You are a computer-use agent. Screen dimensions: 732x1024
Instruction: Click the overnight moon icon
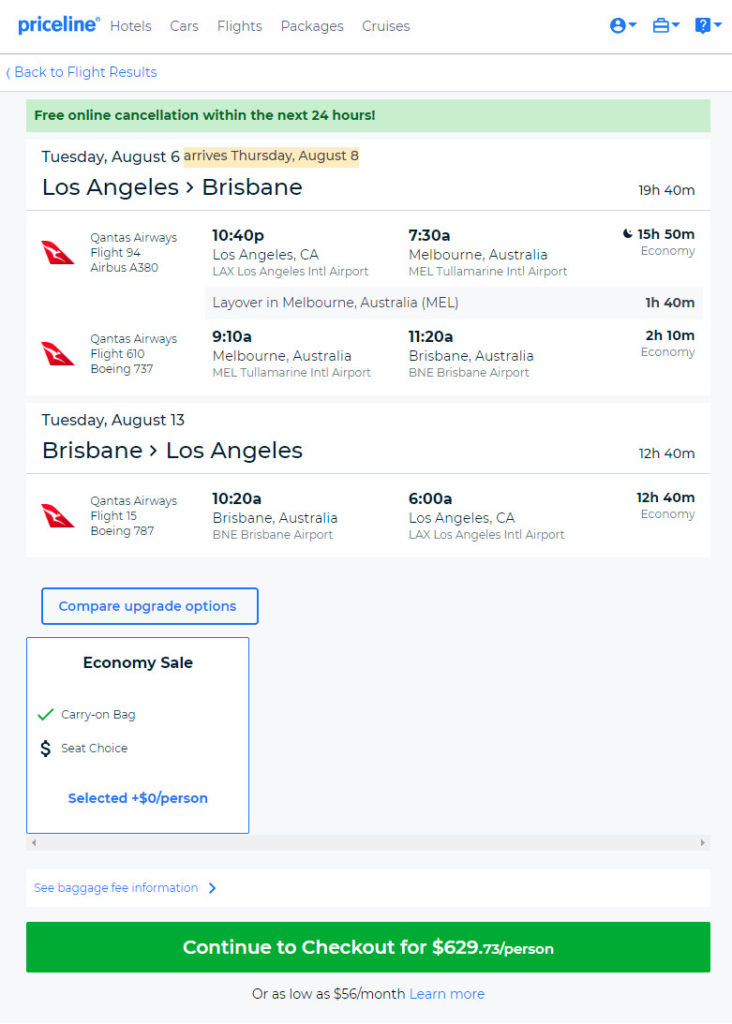pos(628,234)
